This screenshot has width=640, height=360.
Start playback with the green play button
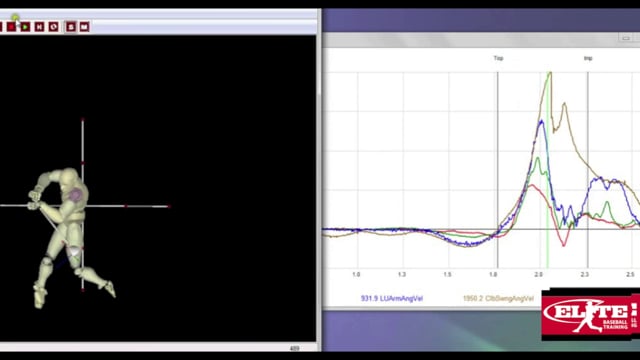tap(25, 27)
